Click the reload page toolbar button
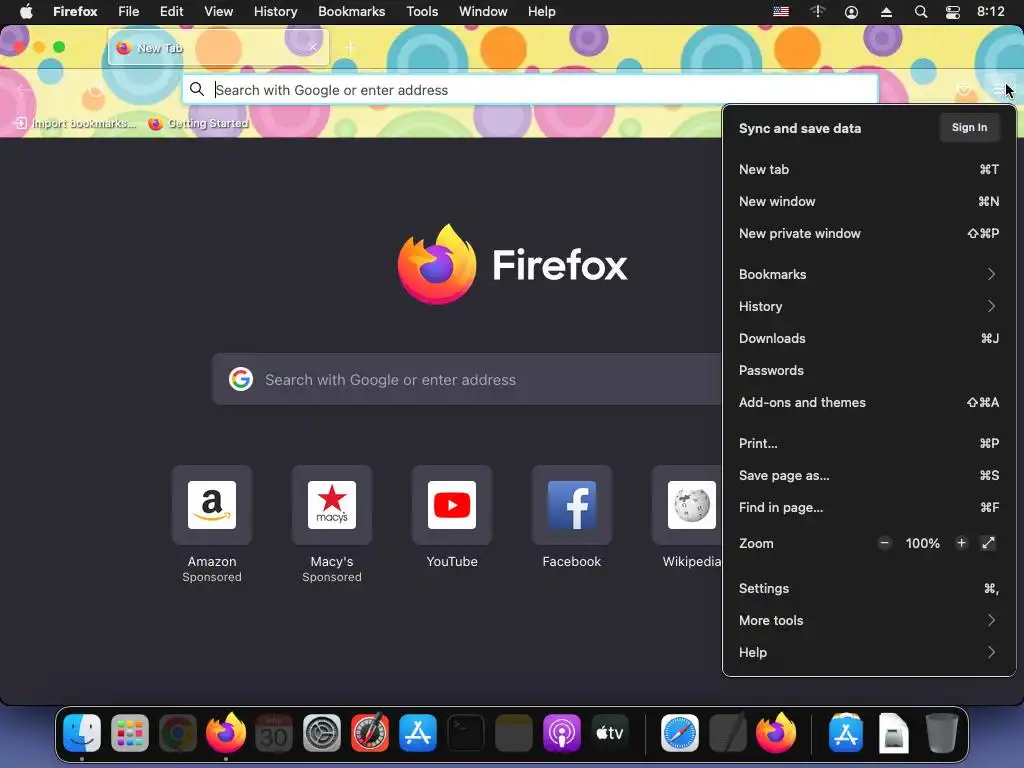This screenshot has height=768, width=1024. [95, 89]
